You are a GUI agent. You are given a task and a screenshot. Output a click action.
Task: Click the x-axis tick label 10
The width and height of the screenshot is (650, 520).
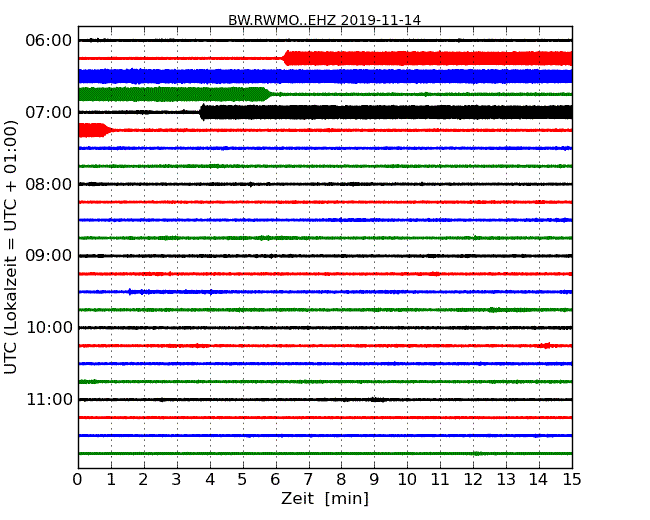point(407,480)
